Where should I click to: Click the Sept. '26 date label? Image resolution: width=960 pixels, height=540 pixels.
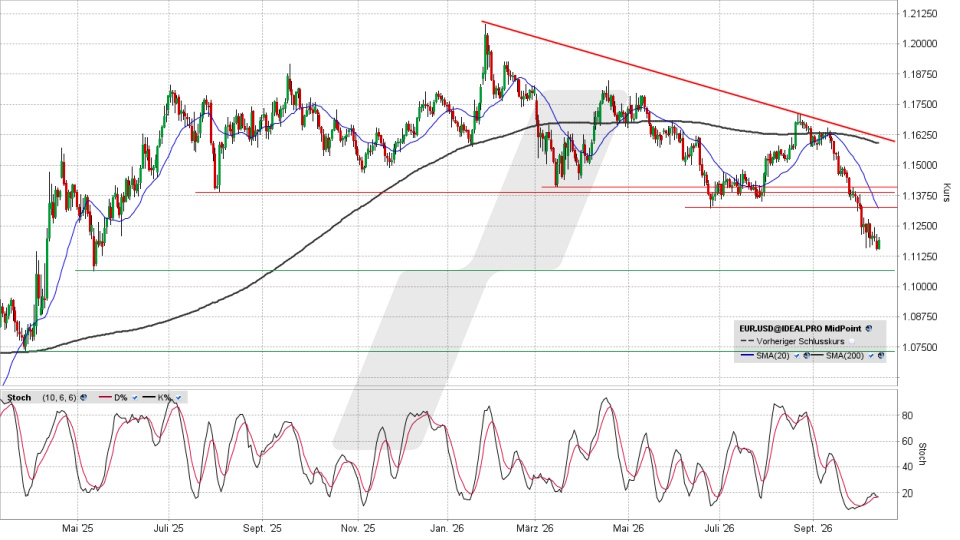[812, 528]
